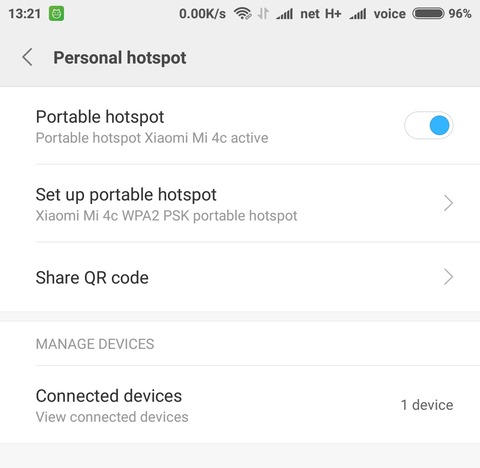The width and height of the screenshot is (480, 468).
Task: Tap the 13:21 clock in status bar
Action: pos(25,14)
